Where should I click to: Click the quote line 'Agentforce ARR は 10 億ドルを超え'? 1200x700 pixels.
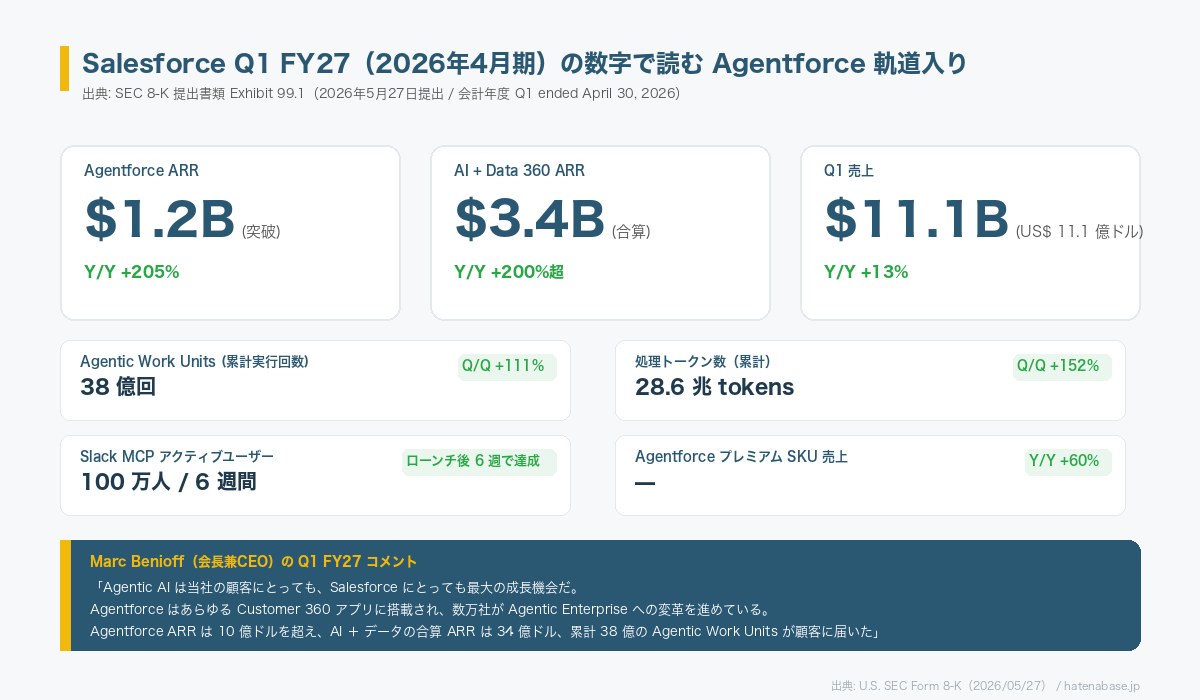click(486, 631)
